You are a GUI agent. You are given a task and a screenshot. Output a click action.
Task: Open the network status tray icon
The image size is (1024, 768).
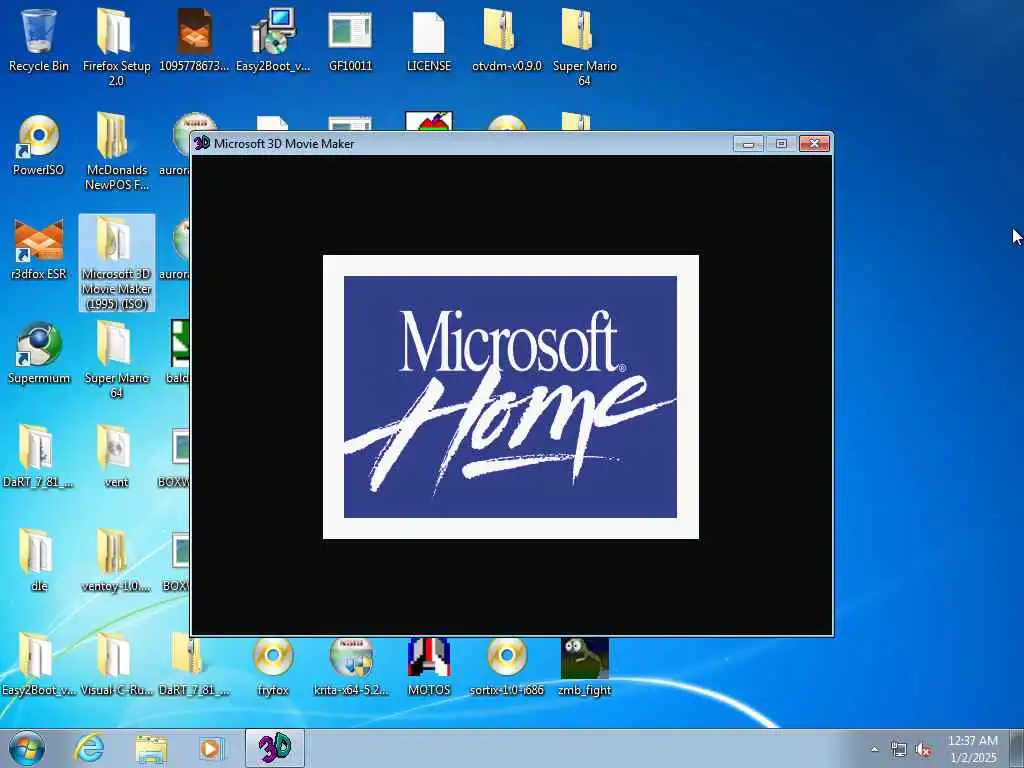899,750
